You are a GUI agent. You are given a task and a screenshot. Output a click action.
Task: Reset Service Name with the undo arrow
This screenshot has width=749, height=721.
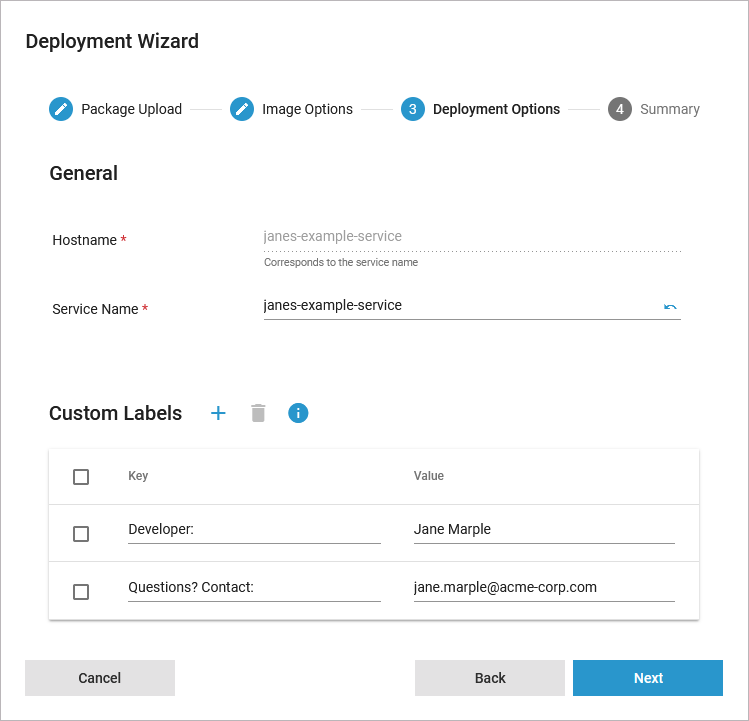pyautogui.click(x=670, y=306)
